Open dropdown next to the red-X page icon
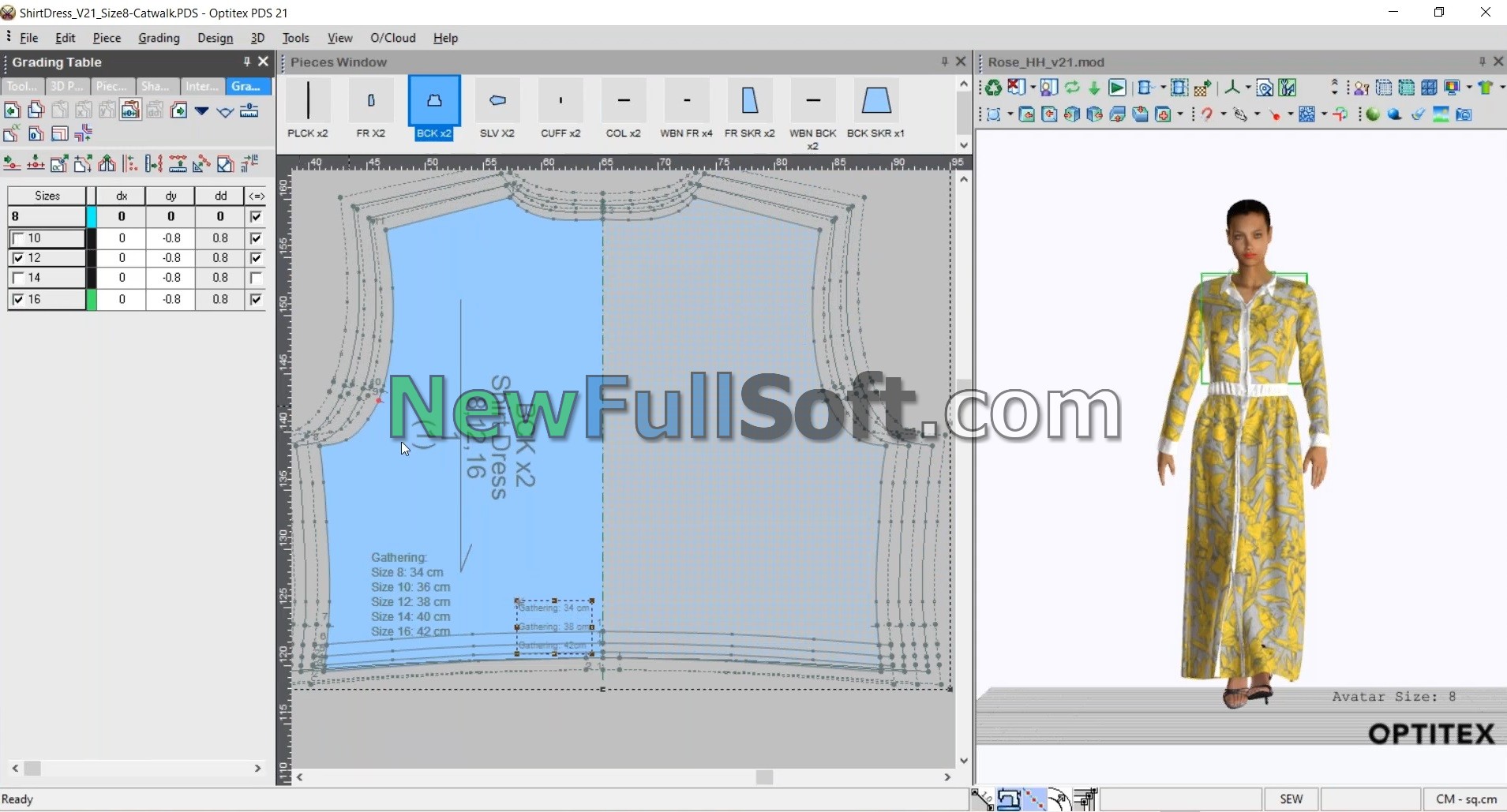Image resolution: width=1507 pixels, height=812 pixels. (x=1033, y=88)
